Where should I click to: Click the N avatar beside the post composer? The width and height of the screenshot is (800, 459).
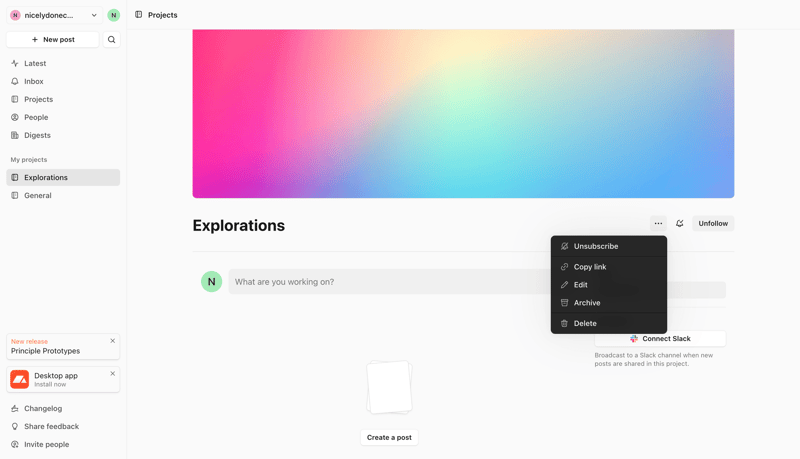point(211,282)
